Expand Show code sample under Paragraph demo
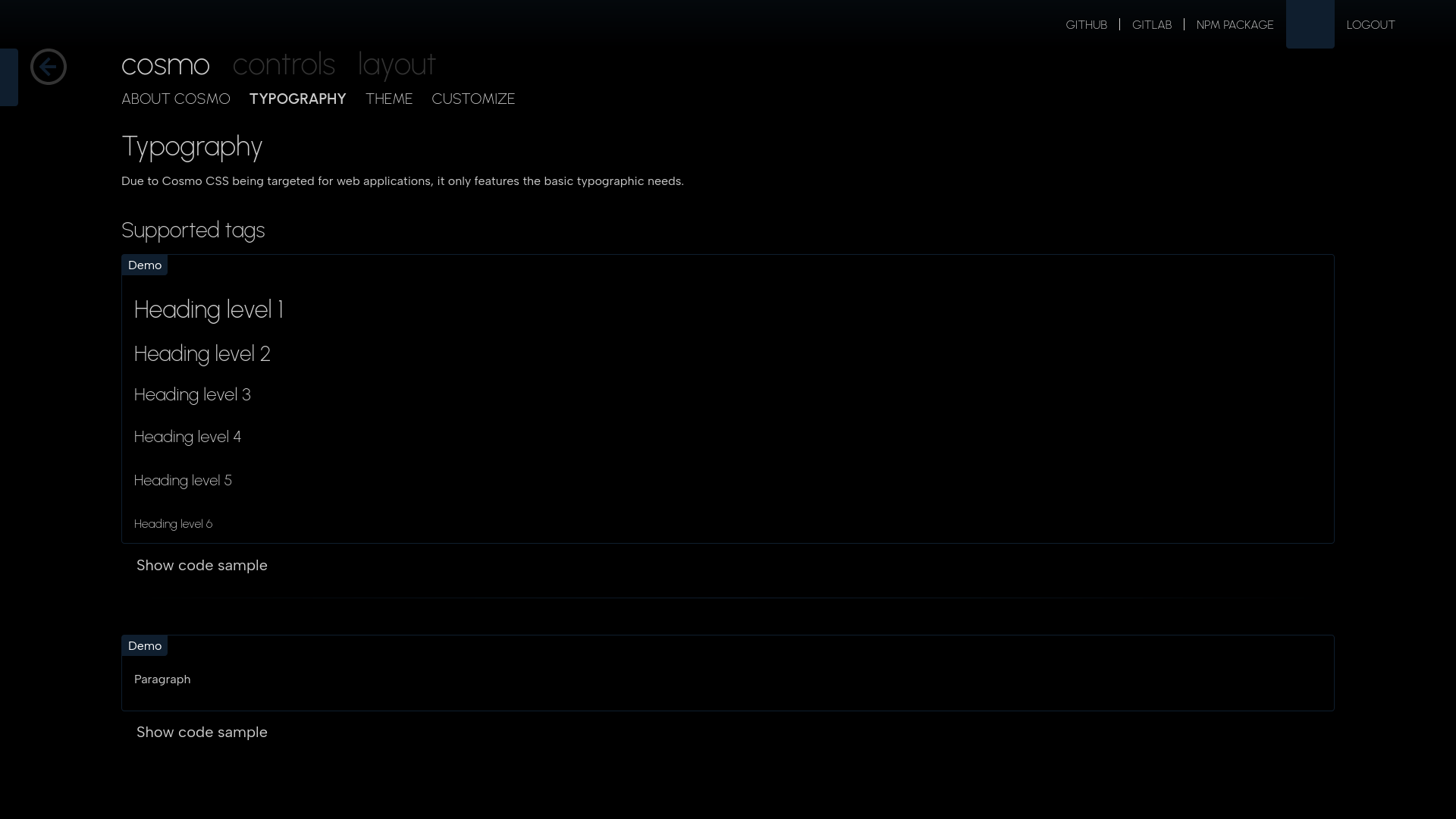This screenshot has width=1456, height=819. [x=202, y=732]
